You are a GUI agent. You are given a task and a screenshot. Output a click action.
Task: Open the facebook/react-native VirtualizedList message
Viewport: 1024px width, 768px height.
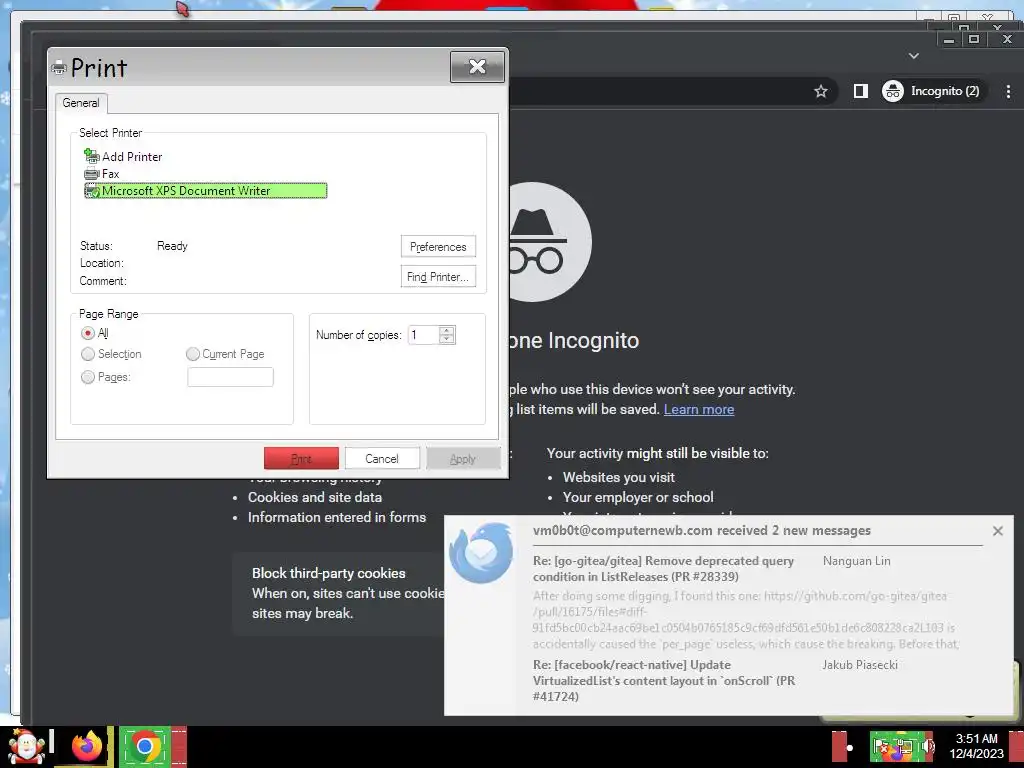(664, 680)
